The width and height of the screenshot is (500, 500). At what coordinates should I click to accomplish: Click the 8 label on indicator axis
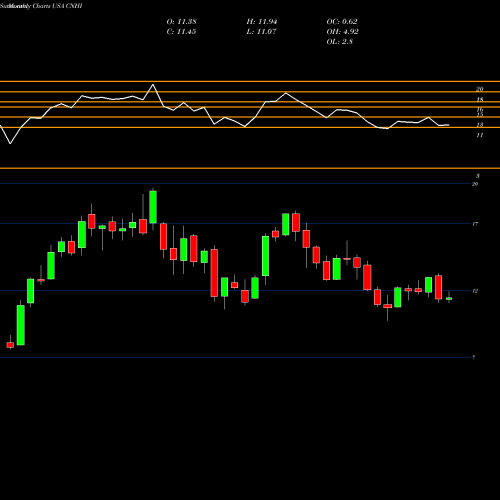pyautogui.click(x=478, y=176)
